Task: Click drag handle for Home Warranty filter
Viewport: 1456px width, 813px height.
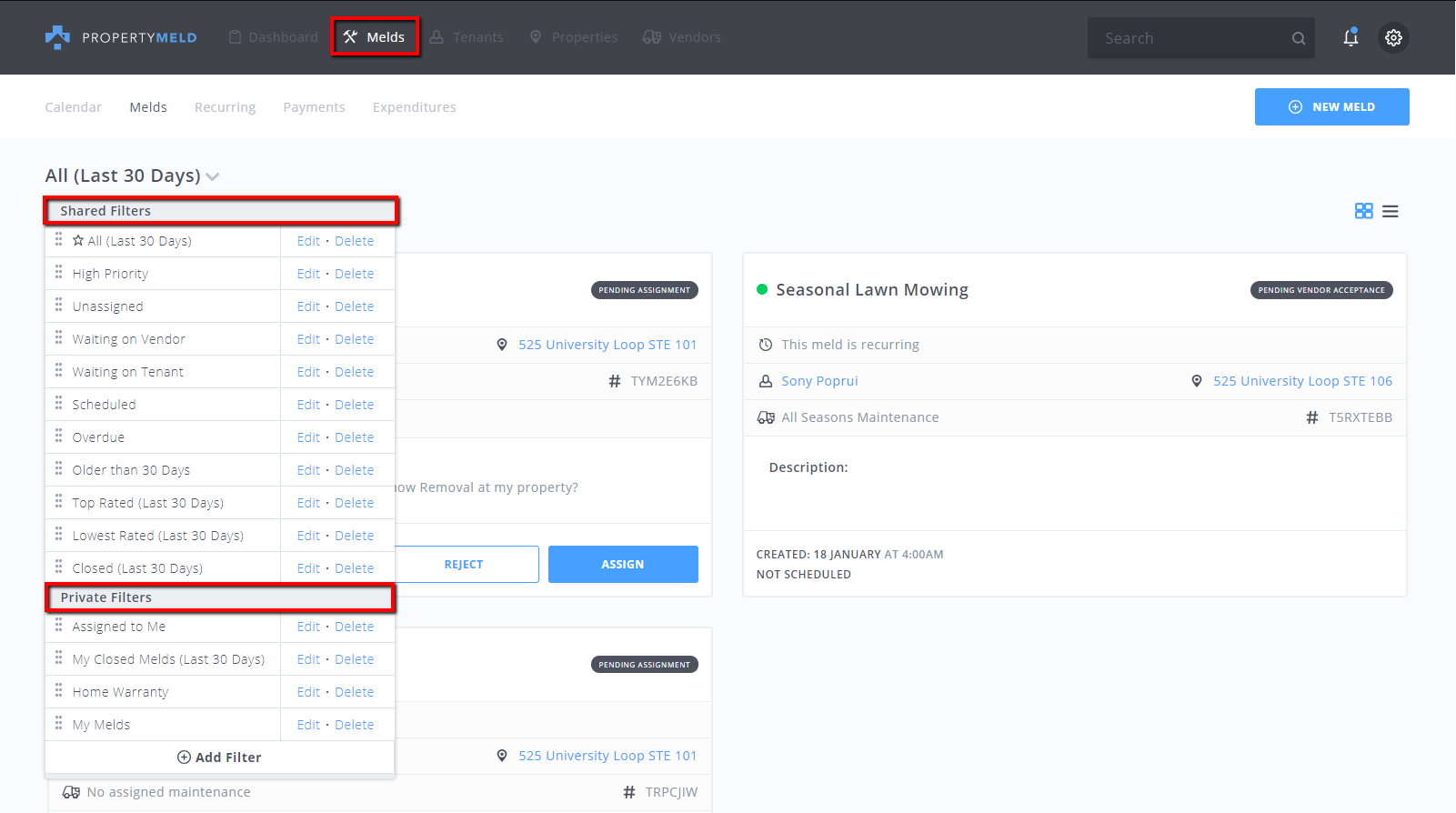Action: click(58, 690)
